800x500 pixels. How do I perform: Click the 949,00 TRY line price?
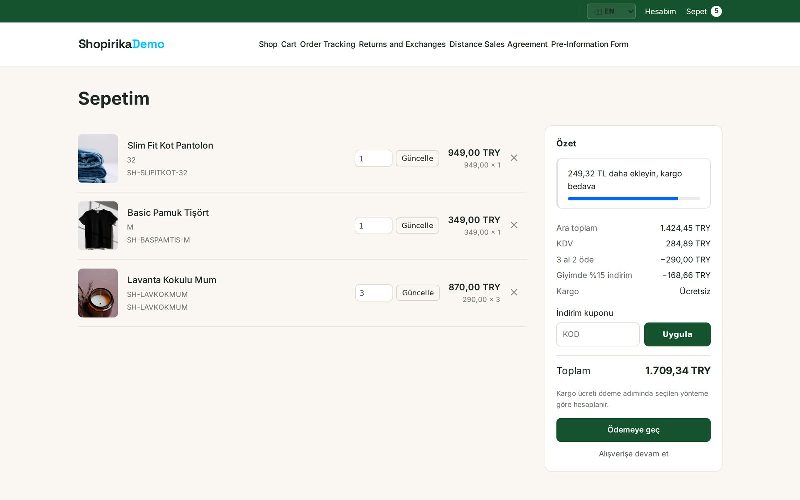point(474,153)
